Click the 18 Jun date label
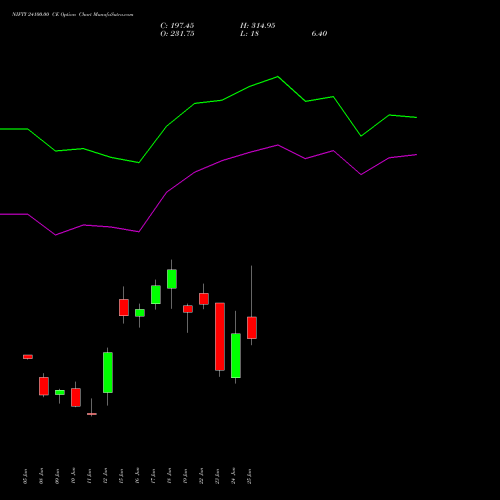Viewport: 500px width, 500px height. [170, 476]
